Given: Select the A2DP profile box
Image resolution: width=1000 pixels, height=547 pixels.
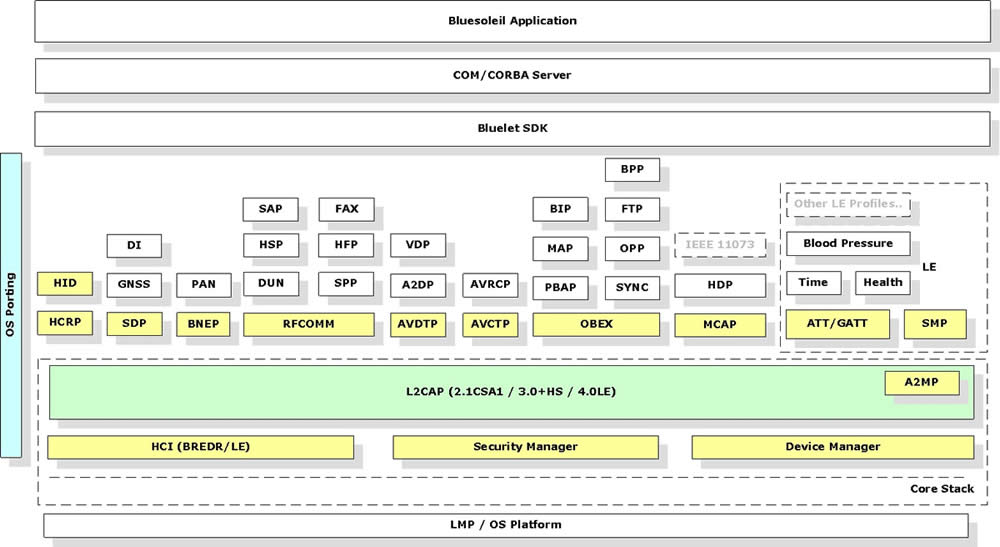Looking at the screenshot, I should 418,286.
